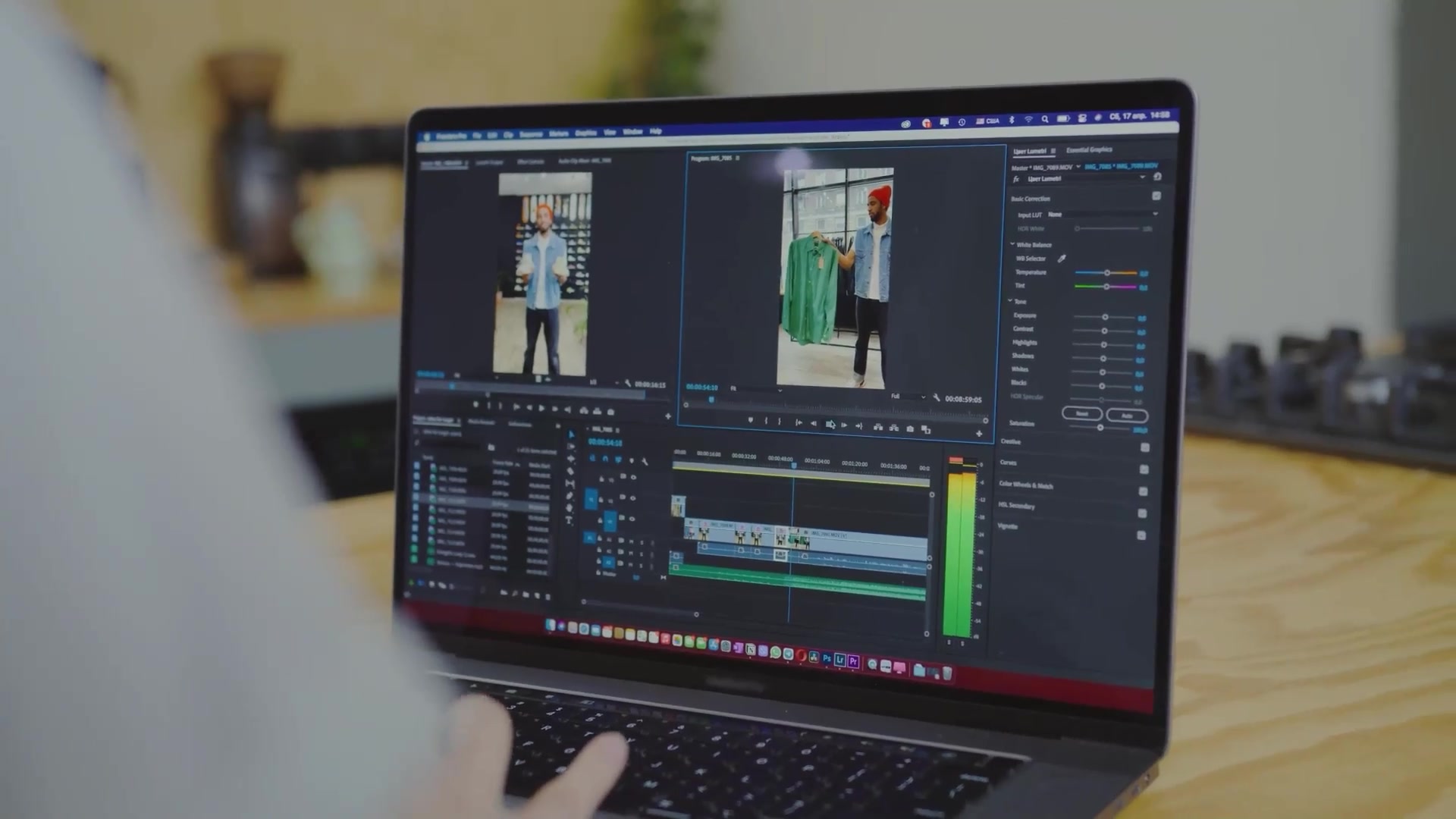The image size is (1456, 819).
Task: Select the Track Select Forward tool
Action: (571, 447)
